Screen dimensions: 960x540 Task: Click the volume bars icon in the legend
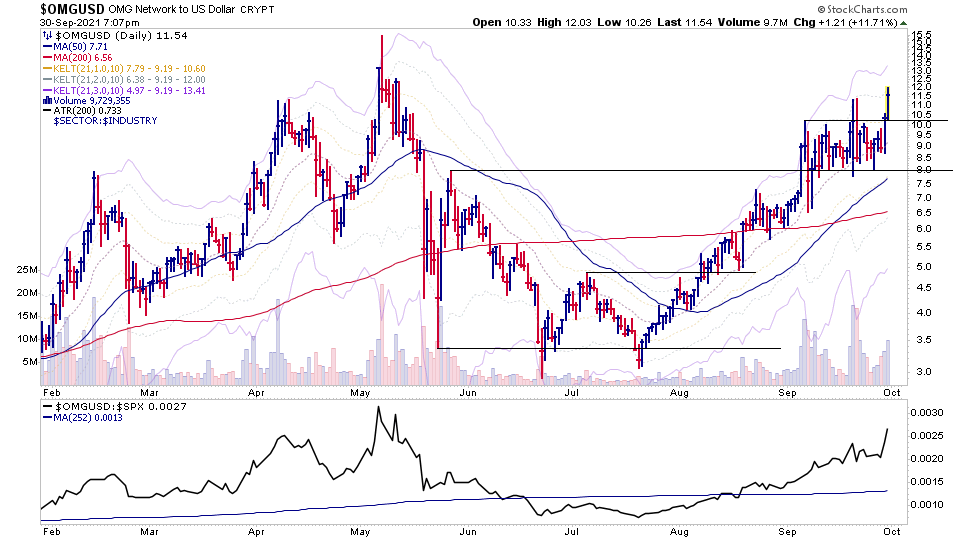tap(47, 100)
